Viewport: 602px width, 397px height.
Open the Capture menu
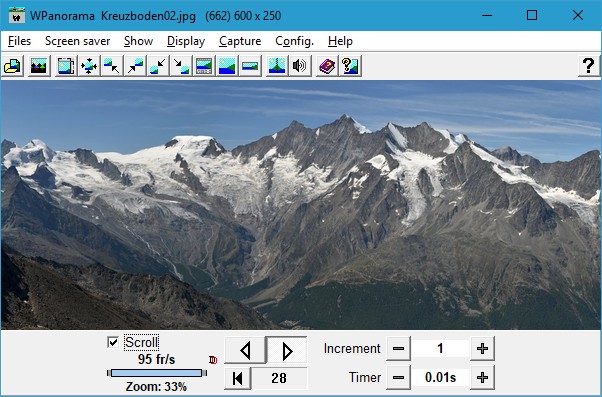(x=240, y=41)
